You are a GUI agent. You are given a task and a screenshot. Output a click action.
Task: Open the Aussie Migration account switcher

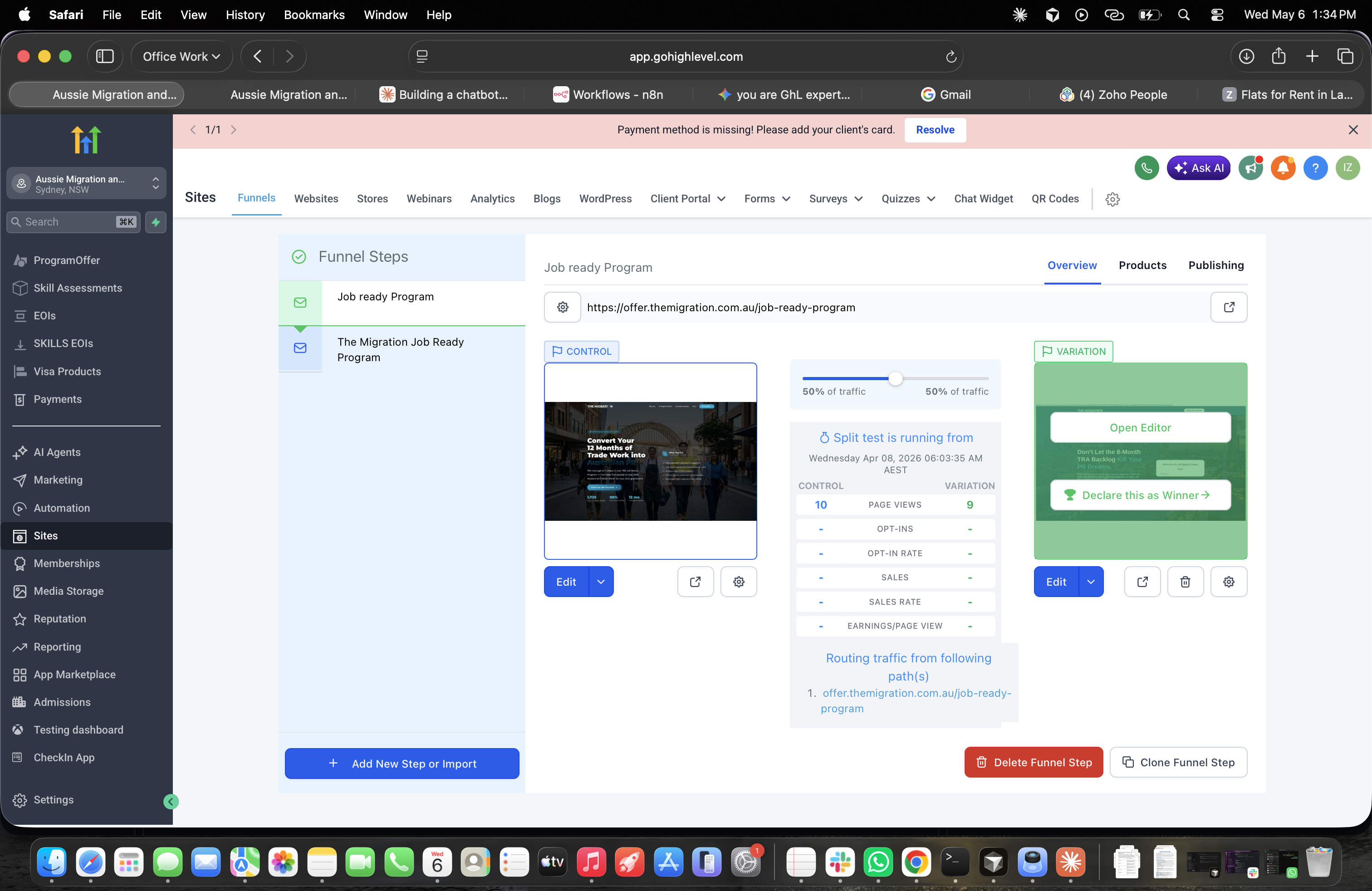coord(87,183)
